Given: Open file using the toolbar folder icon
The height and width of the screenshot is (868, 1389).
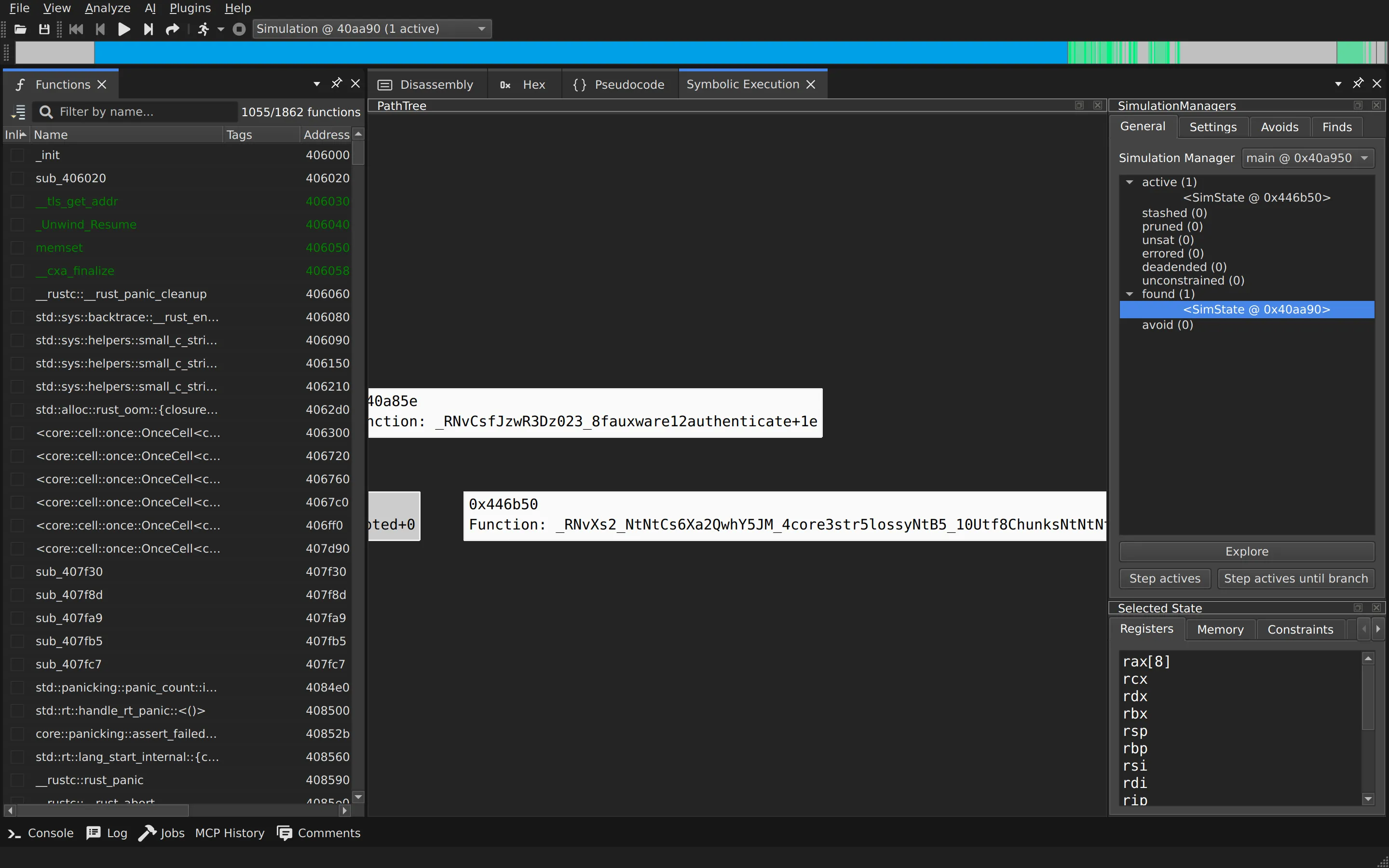Looking at the screenshot, I should click(20, 29).
